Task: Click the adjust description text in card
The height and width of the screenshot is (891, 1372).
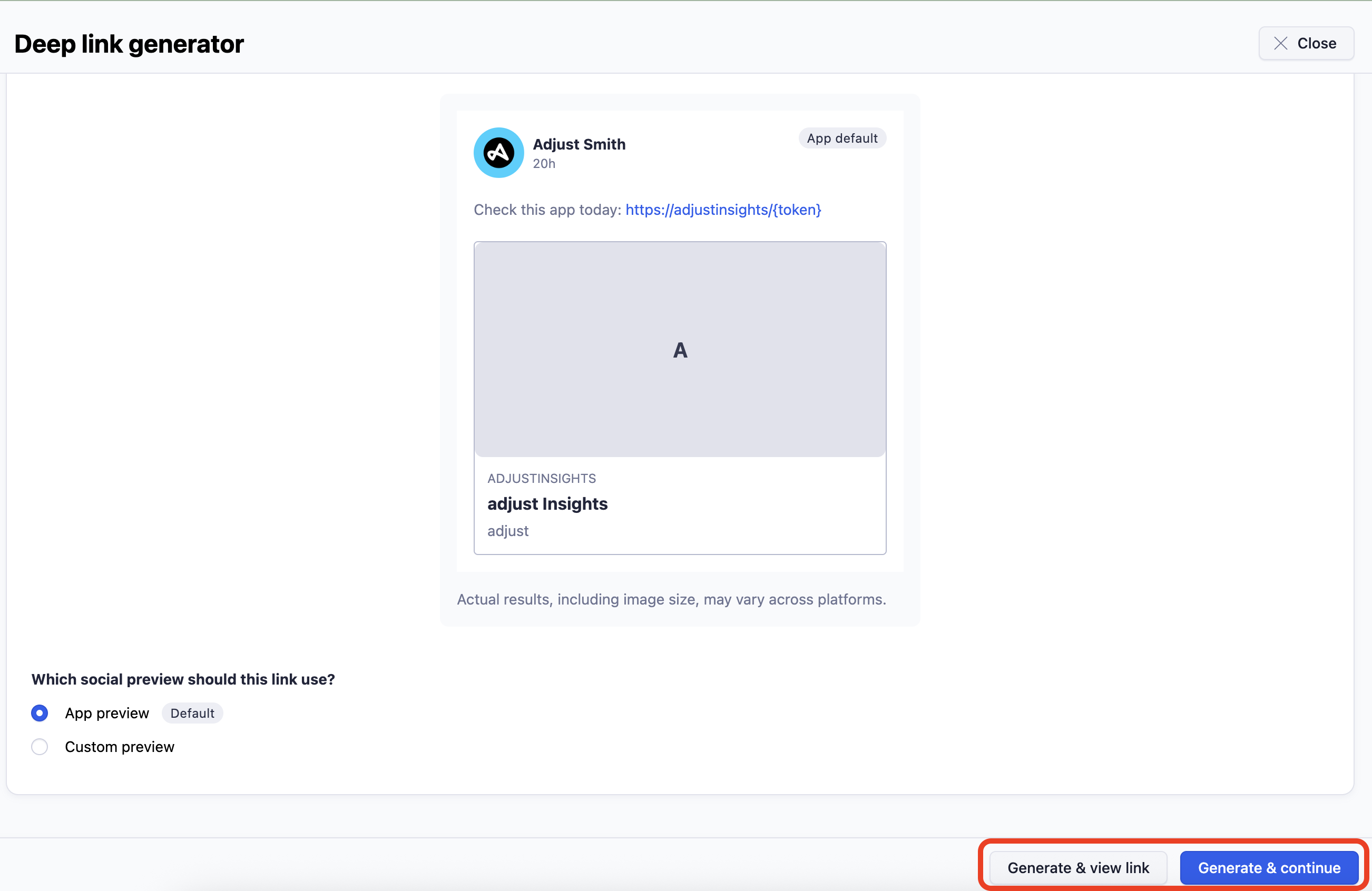Action: (507, 531)
